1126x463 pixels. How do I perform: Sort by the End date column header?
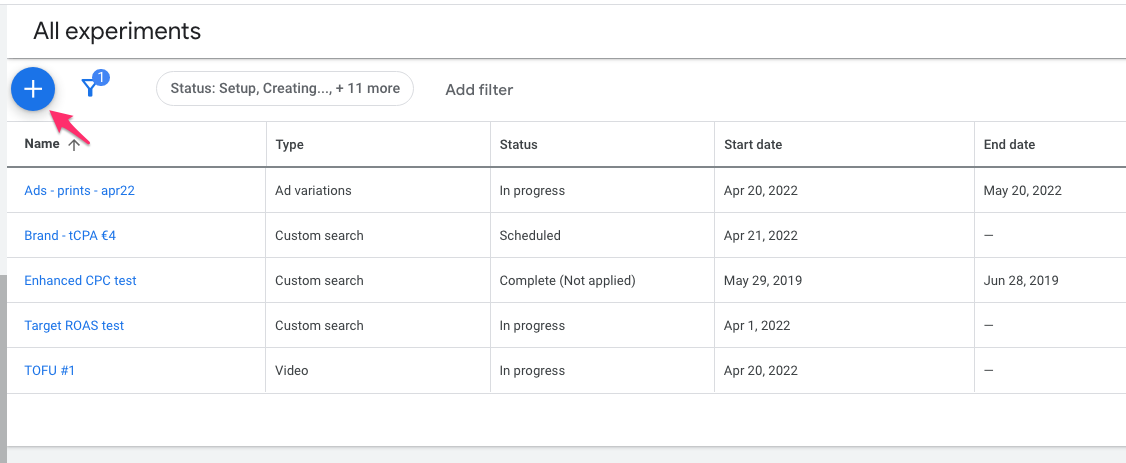coord(1009,144)
